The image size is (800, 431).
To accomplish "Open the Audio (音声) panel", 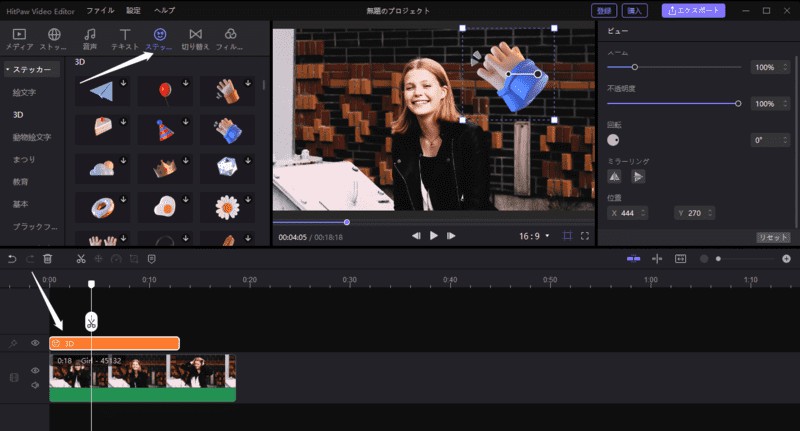I will tap(90, 39).
